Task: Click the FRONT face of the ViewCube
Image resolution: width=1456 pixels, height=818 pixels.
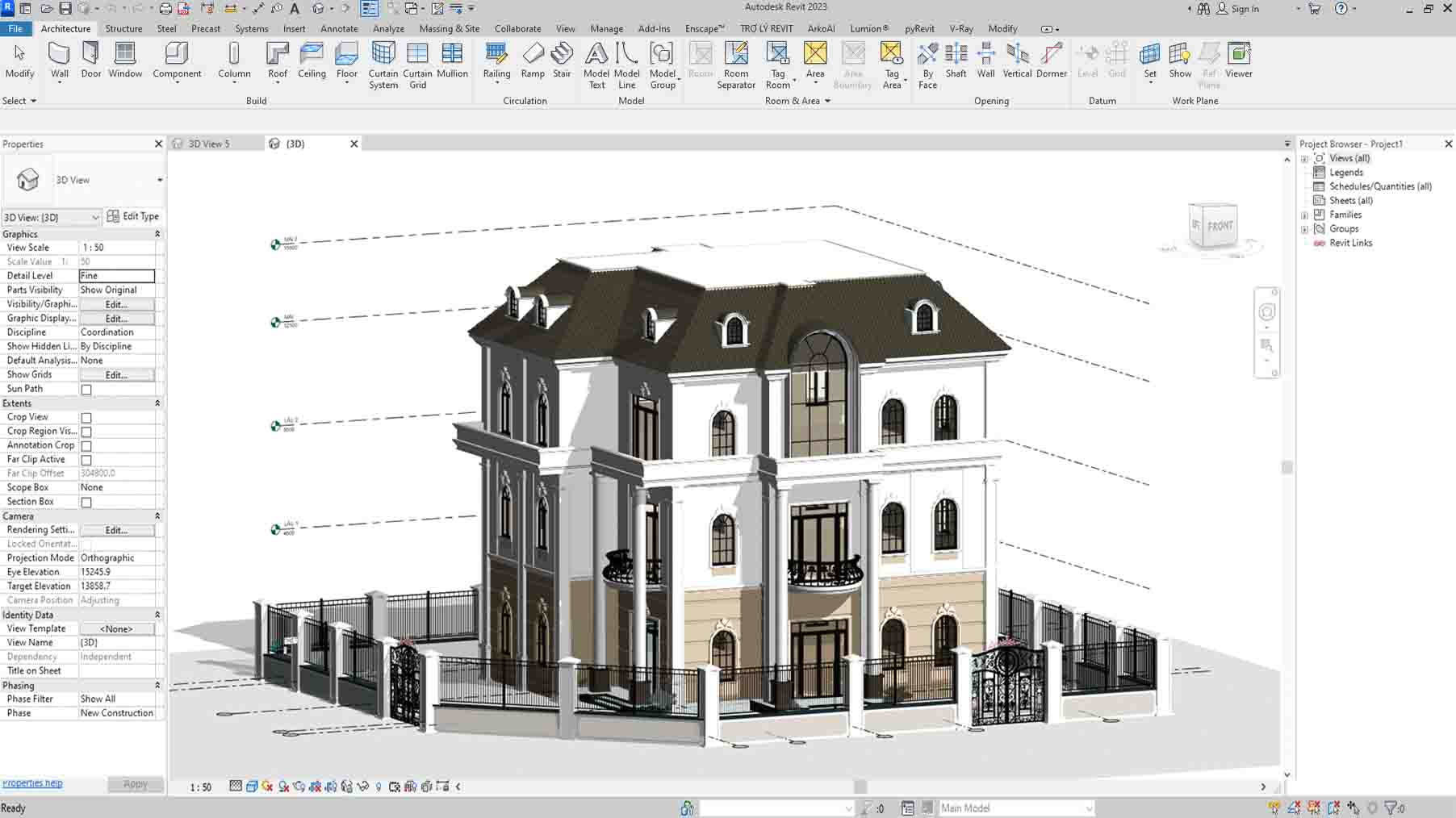Action: (x=1220, y=226)
